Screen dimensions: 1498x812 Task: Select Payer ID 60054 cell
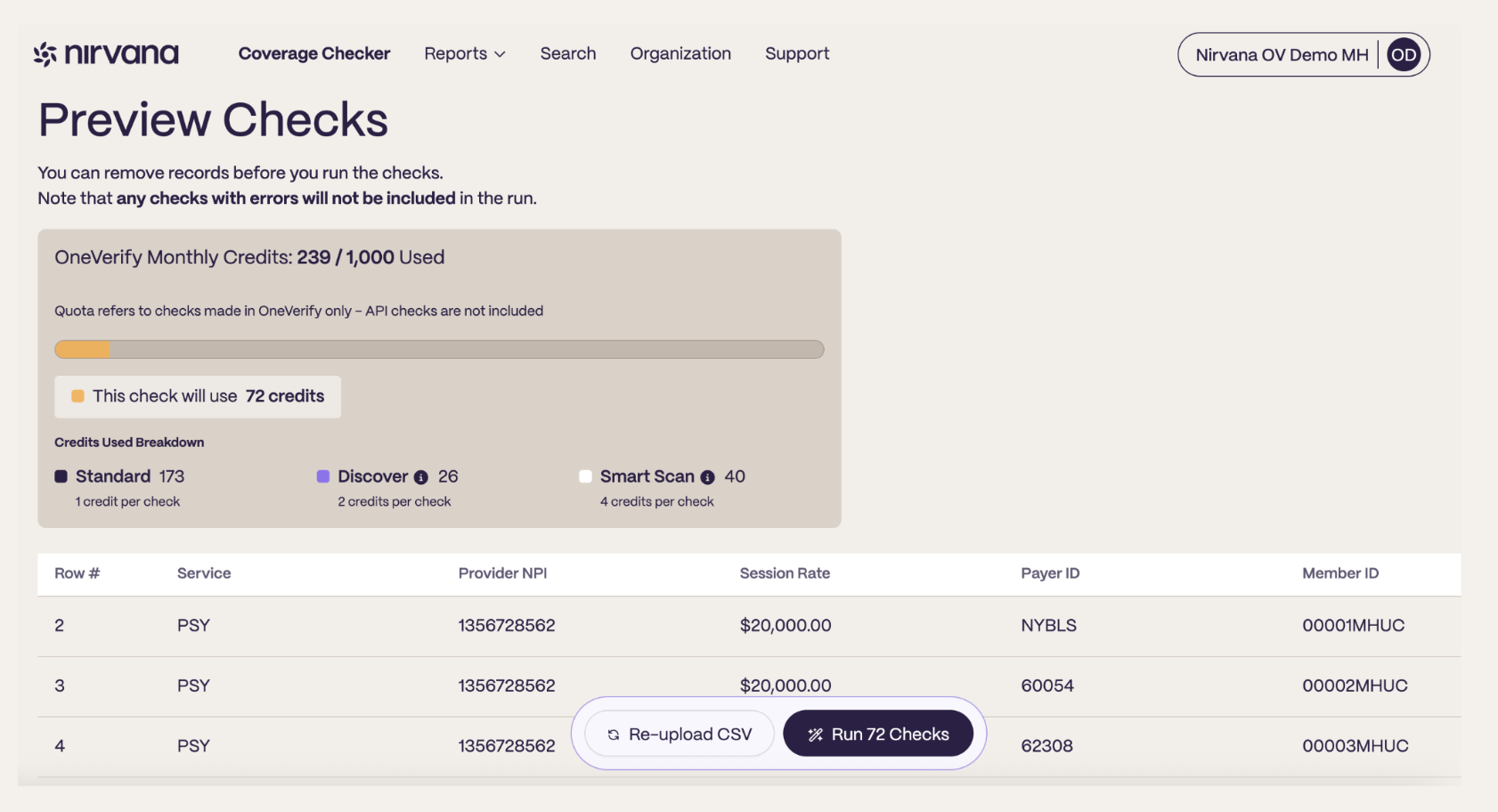point(1047,686)
